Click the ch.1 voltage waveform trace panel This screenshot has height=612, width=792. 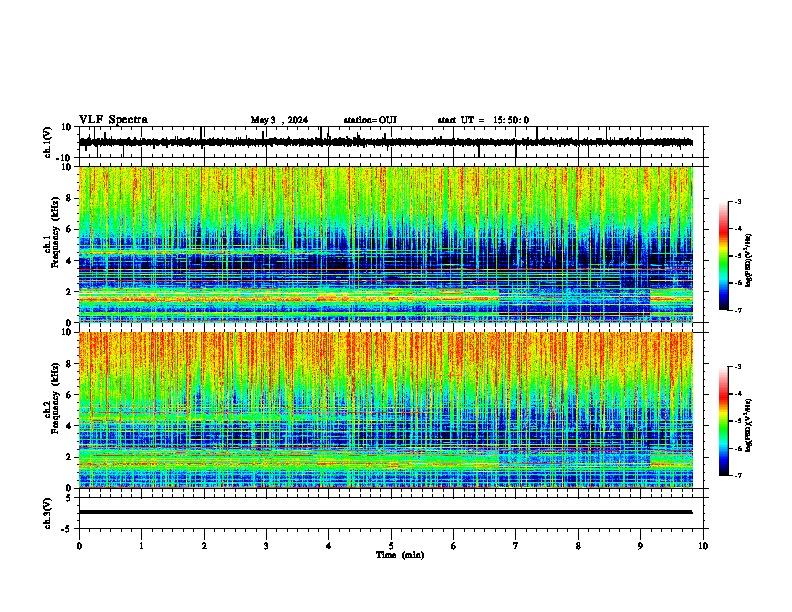393,142
